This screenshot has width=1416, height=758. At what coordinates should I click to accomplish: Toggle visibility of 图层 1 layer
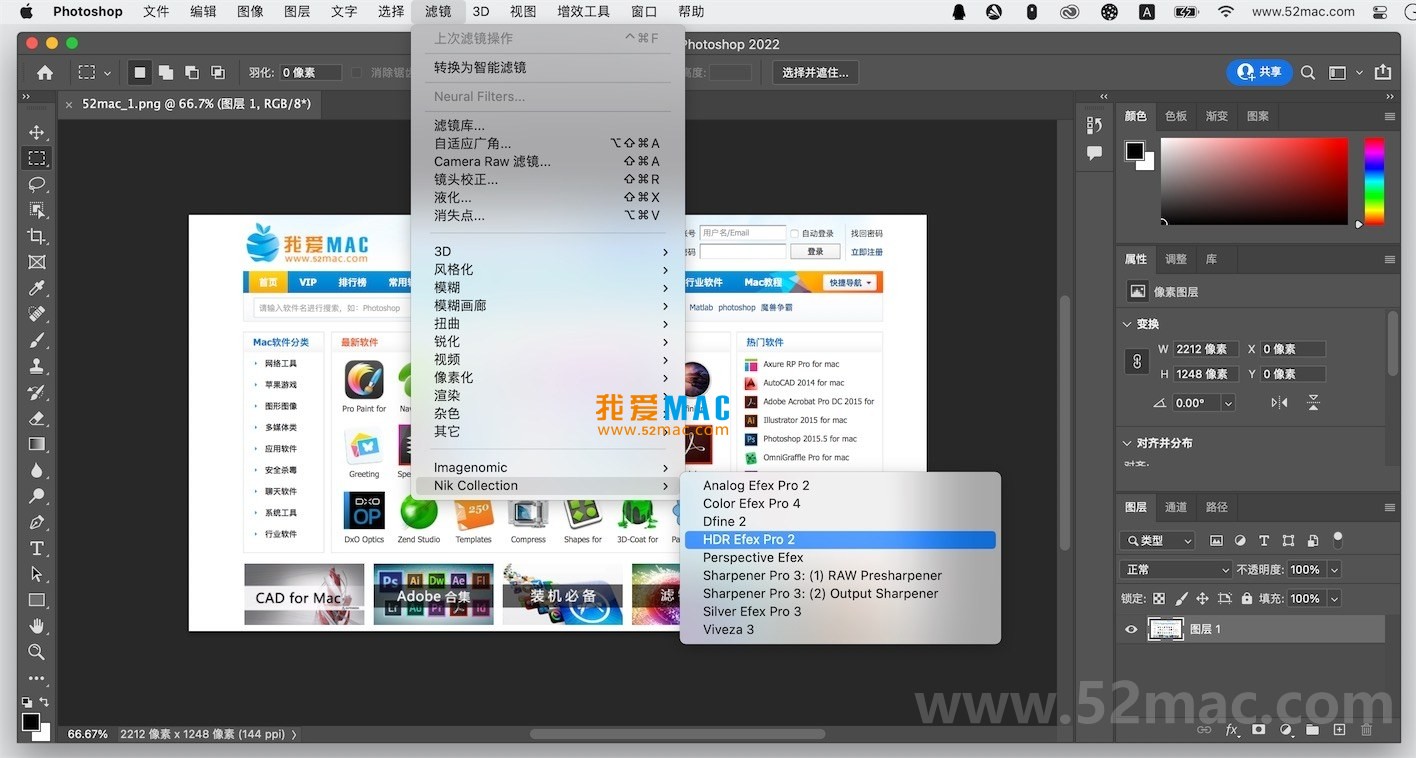coord(1131,629)
